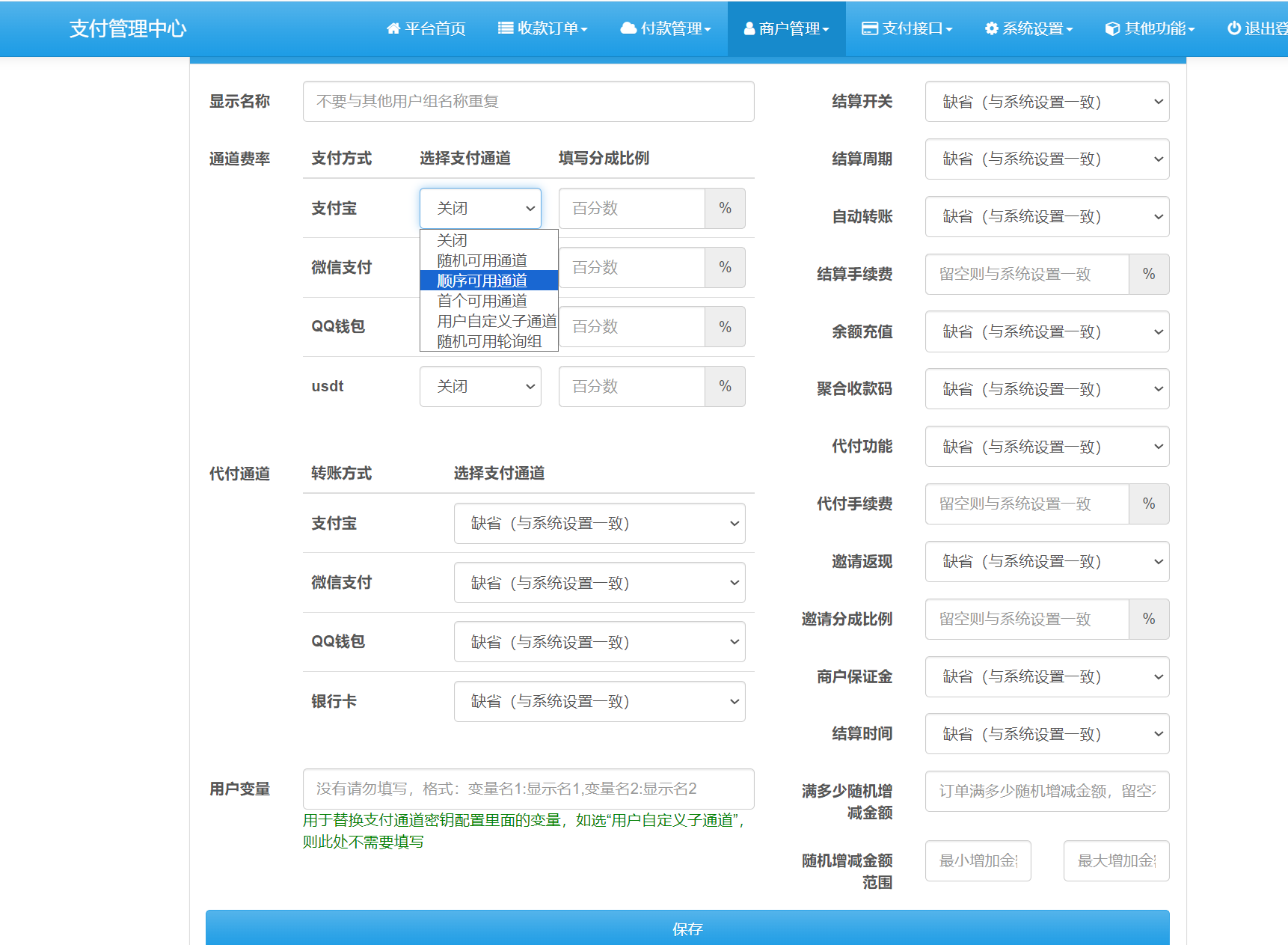Image resolution: width=1288 pixels, height=945 pixels.
Task: Click the percentage sign next to 结算手续费
Action: pyautogui.click(x=1149, y=274)
